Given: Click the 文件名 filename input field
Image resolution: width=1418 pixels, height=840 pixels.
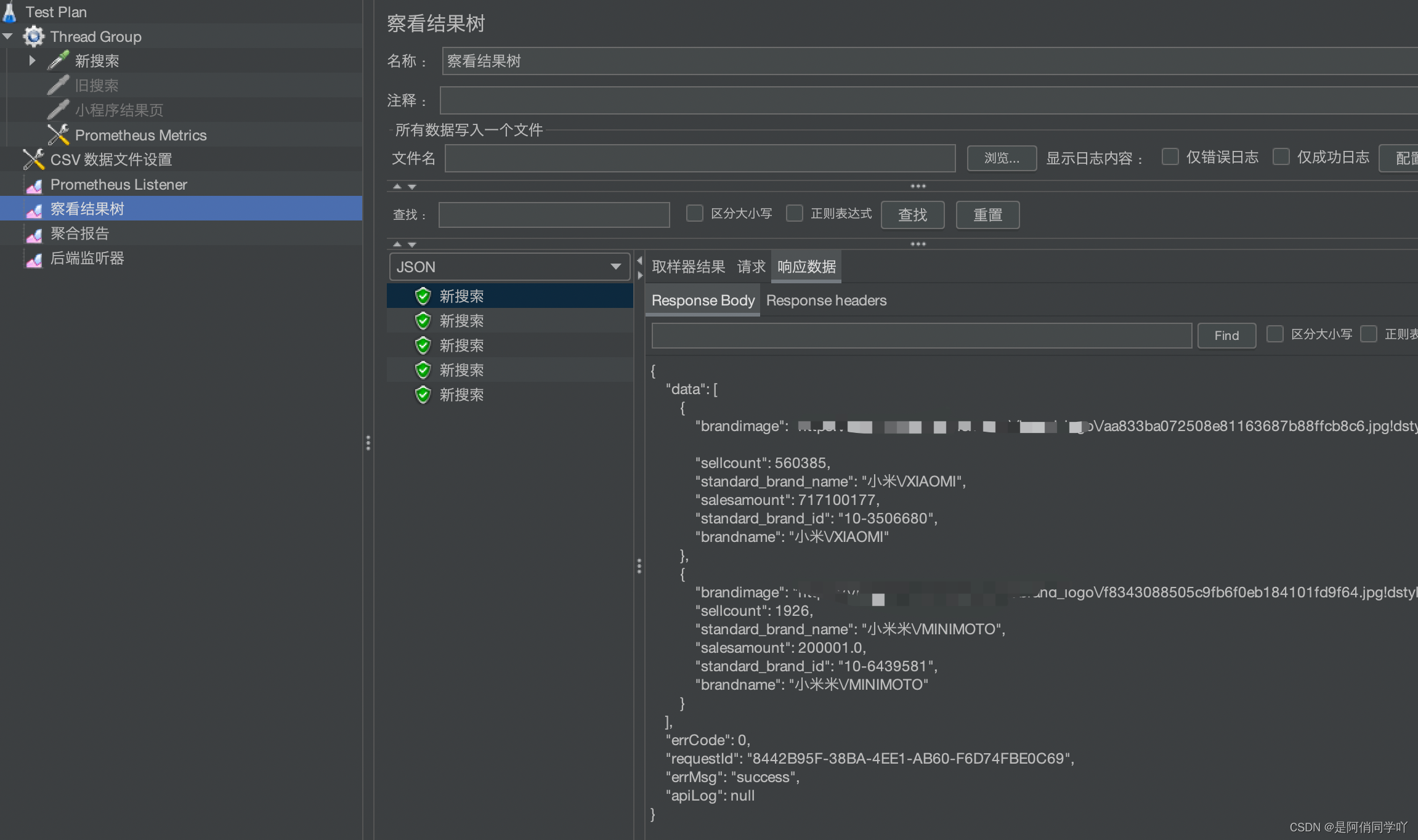Looking at the screenshot, I should tap(700, 158).
